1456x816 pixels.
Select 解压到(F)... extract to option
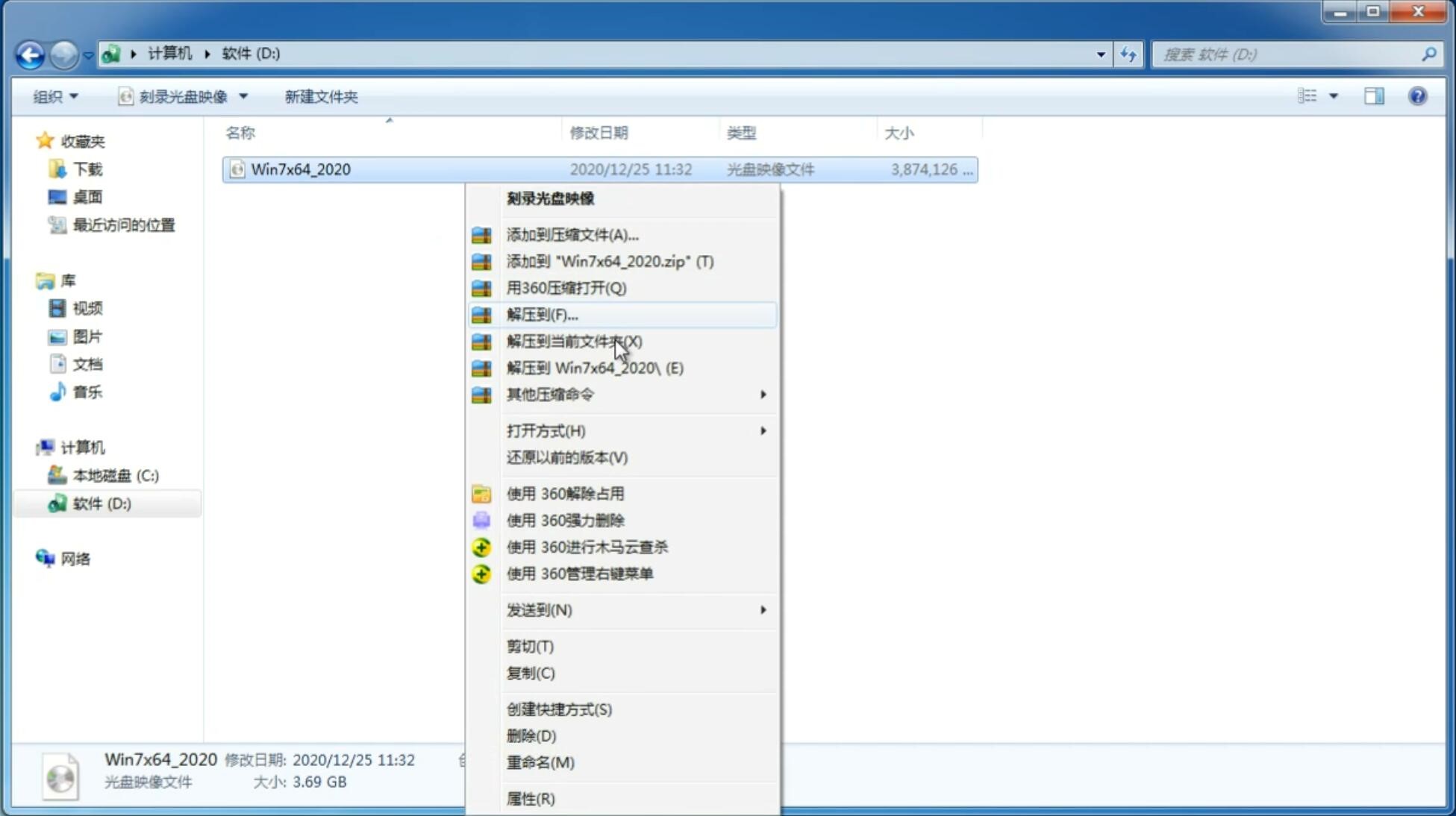[540, 314]
